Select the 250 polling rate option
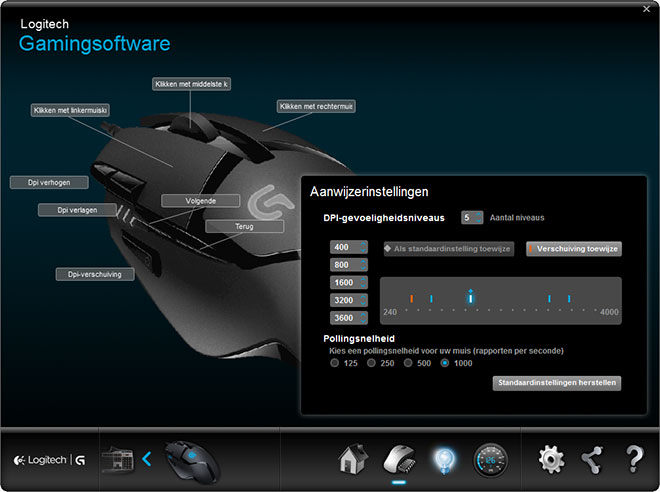 click(x=372, y=363)
